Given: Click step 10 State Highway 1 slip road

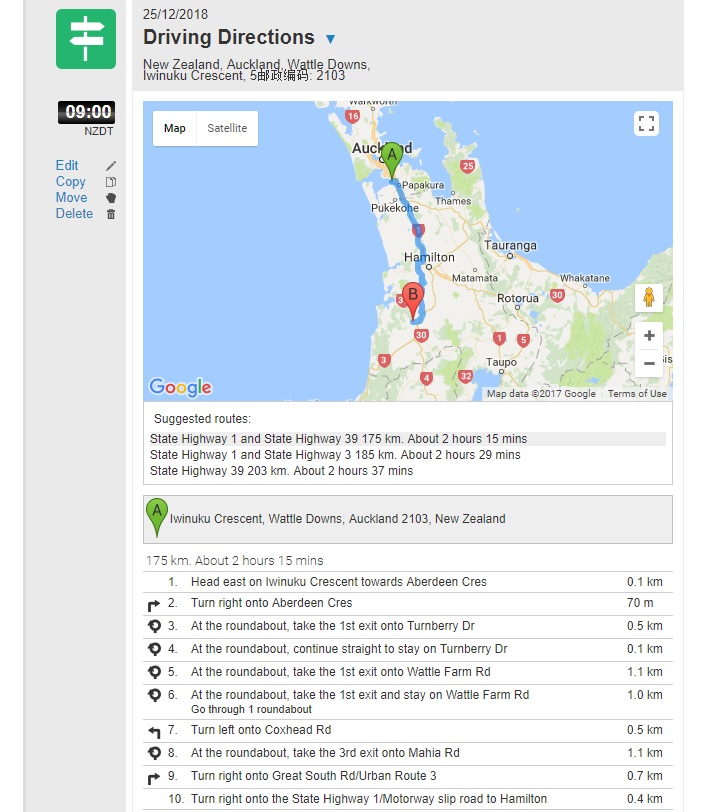Looking at the screenshot, I should point(408,799).
